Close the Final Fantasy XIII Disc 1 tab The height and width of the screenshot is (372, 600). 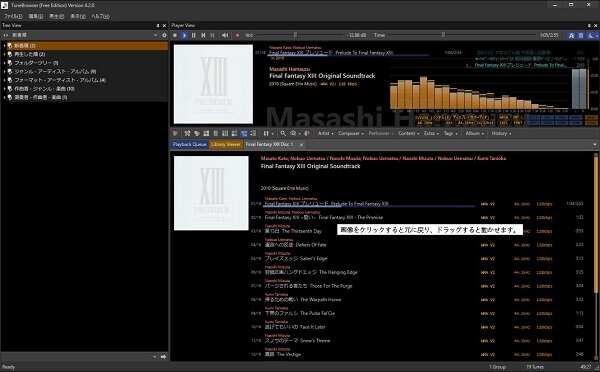tap(301, 145)
